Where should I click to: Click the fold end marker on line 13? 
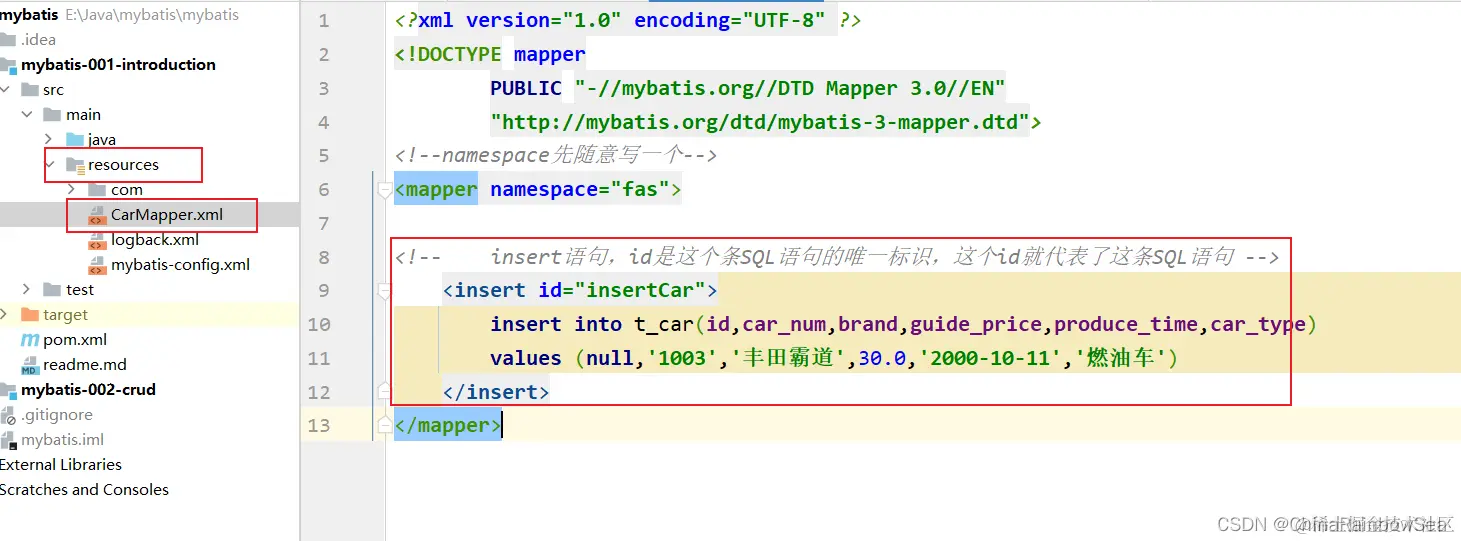click(384, 425)
